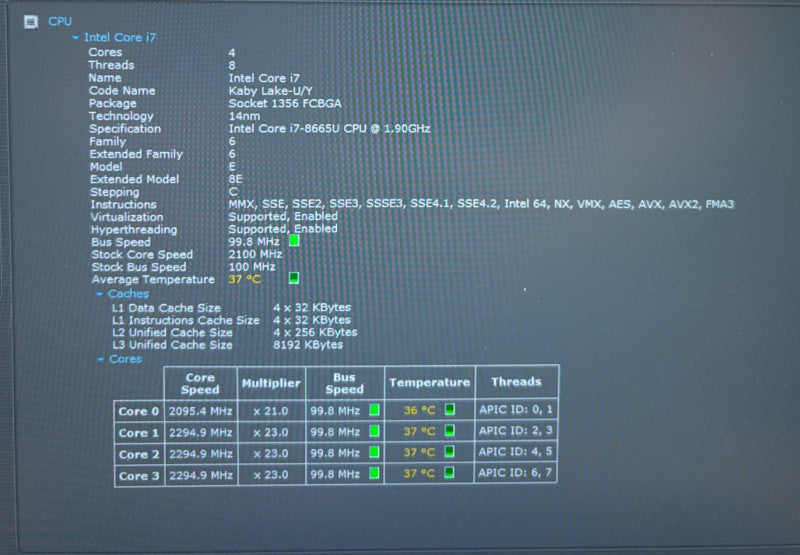
Task: Collapse the Intel Core i7 tree node
Action: 76,38
